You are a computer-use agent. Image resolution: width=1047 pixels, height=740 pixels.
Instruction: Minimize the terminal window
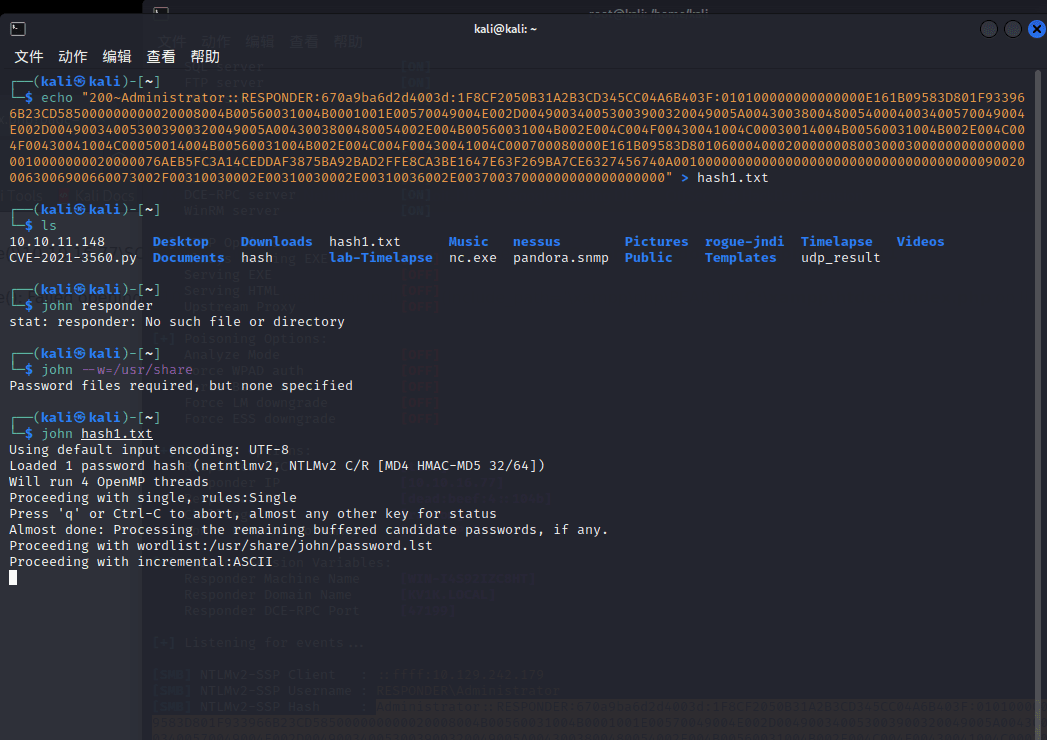point(989,29)
